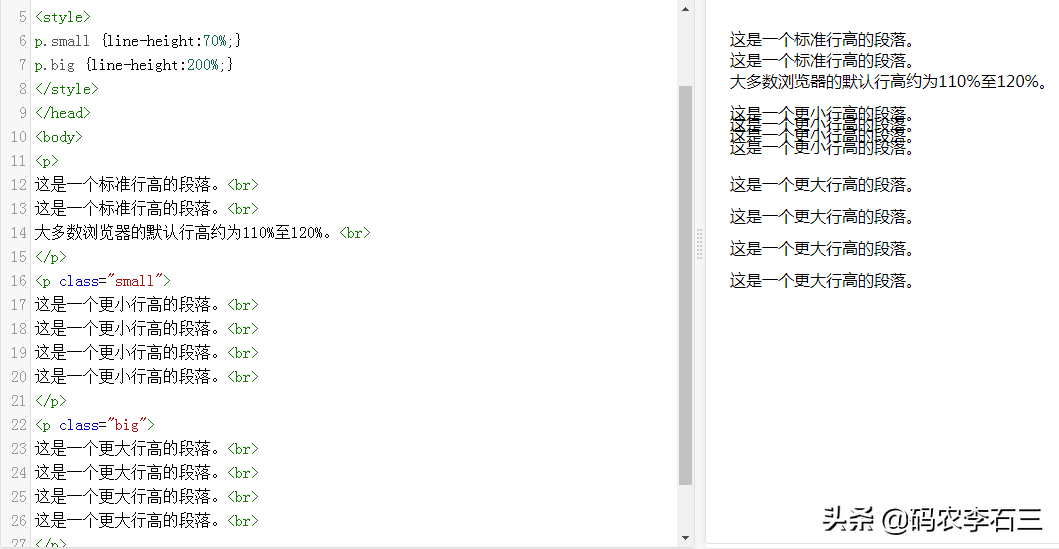Click the <body> tag on line 10

[59, 137]
